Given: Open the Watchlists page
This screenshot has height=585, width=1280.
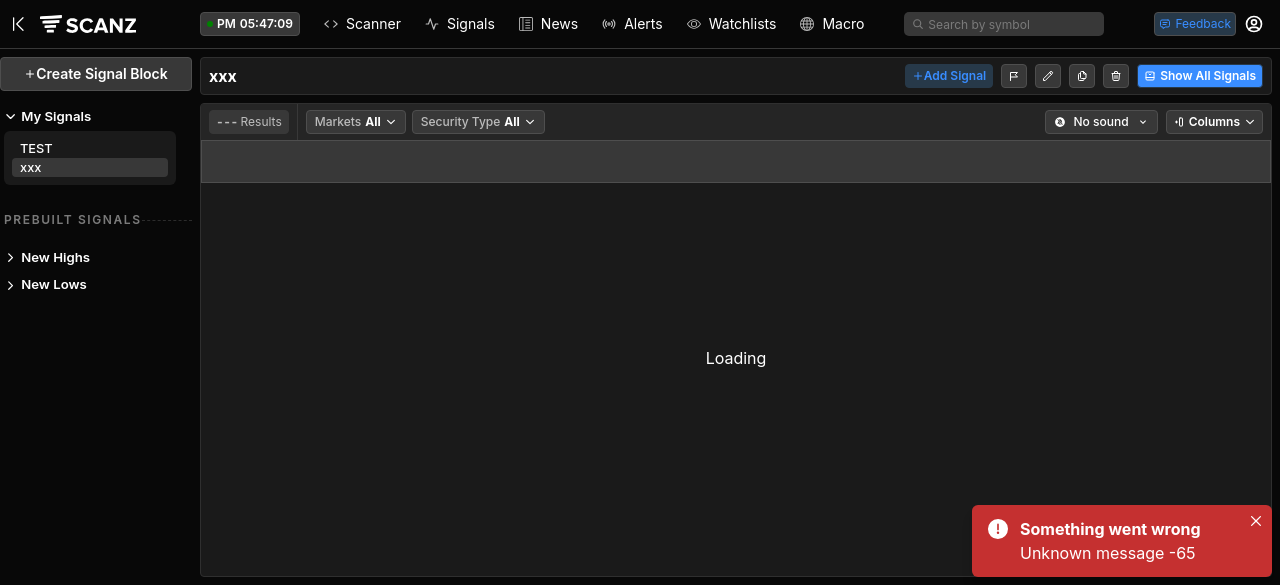Looking at the screenshot, I should tap(731, 24).
